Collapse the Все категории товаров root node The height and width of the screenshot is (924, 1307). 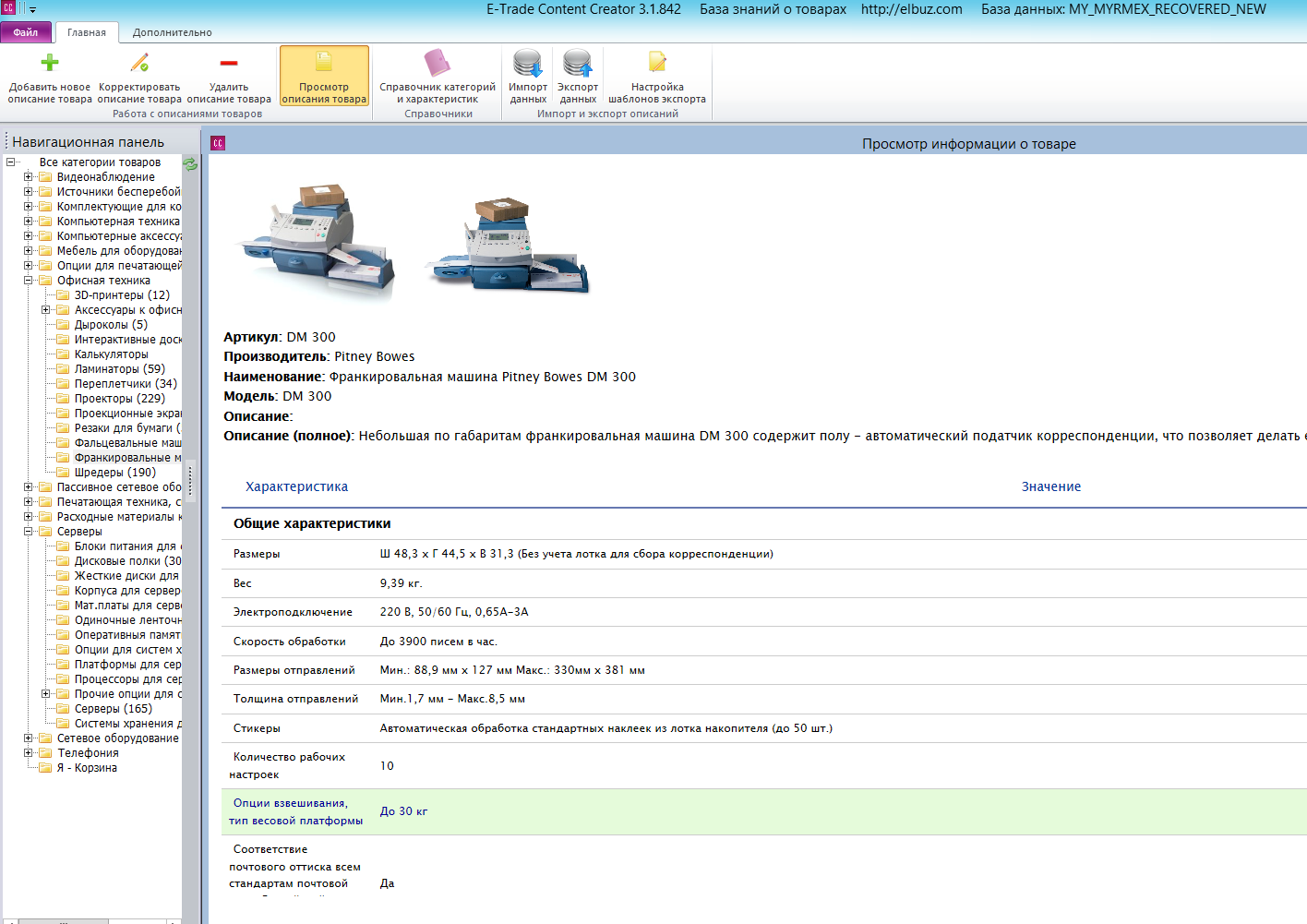(x=11, y=162)
